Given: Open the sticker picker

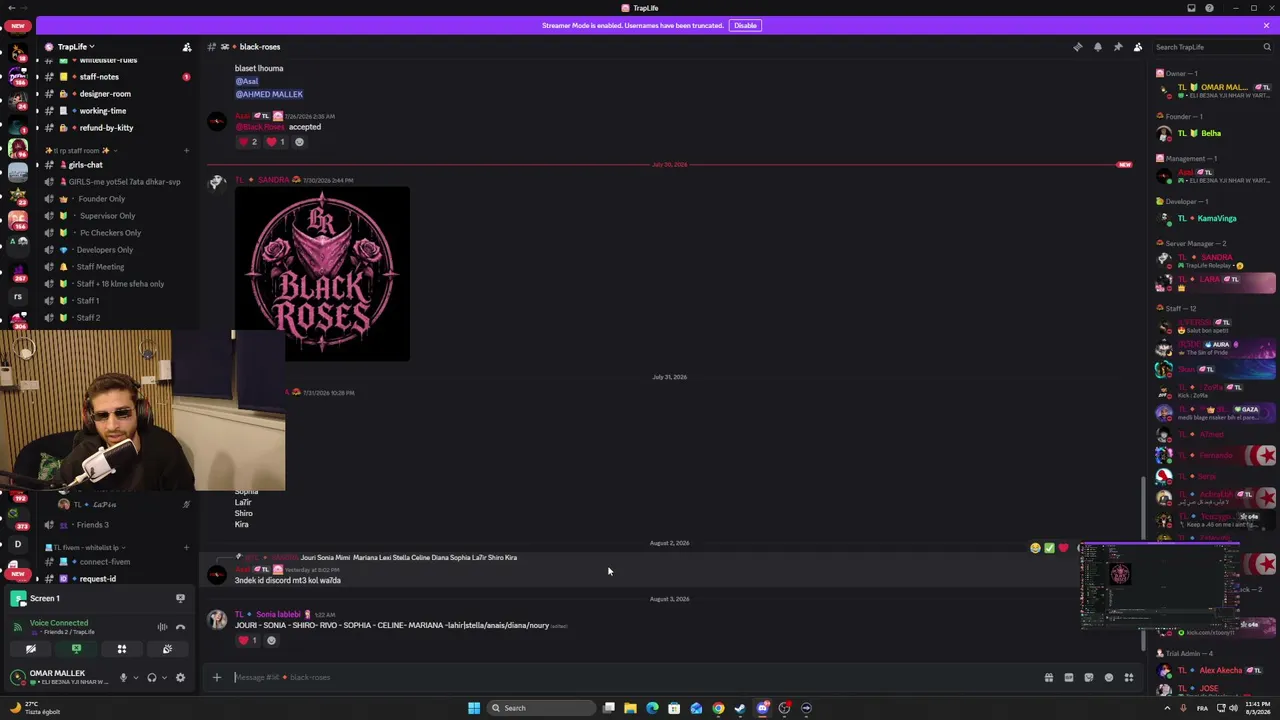Looking at the screenshot, I should coord(1089,677).
